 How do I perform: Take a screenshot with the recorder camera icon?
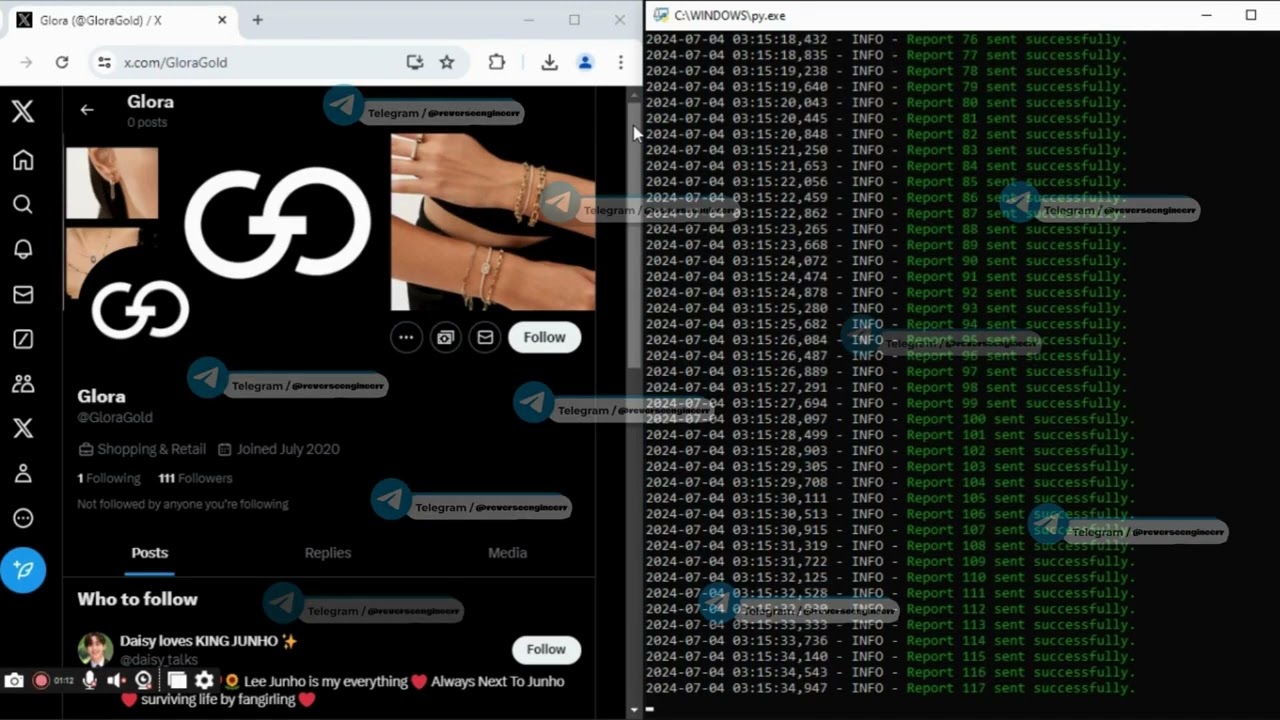14,680
